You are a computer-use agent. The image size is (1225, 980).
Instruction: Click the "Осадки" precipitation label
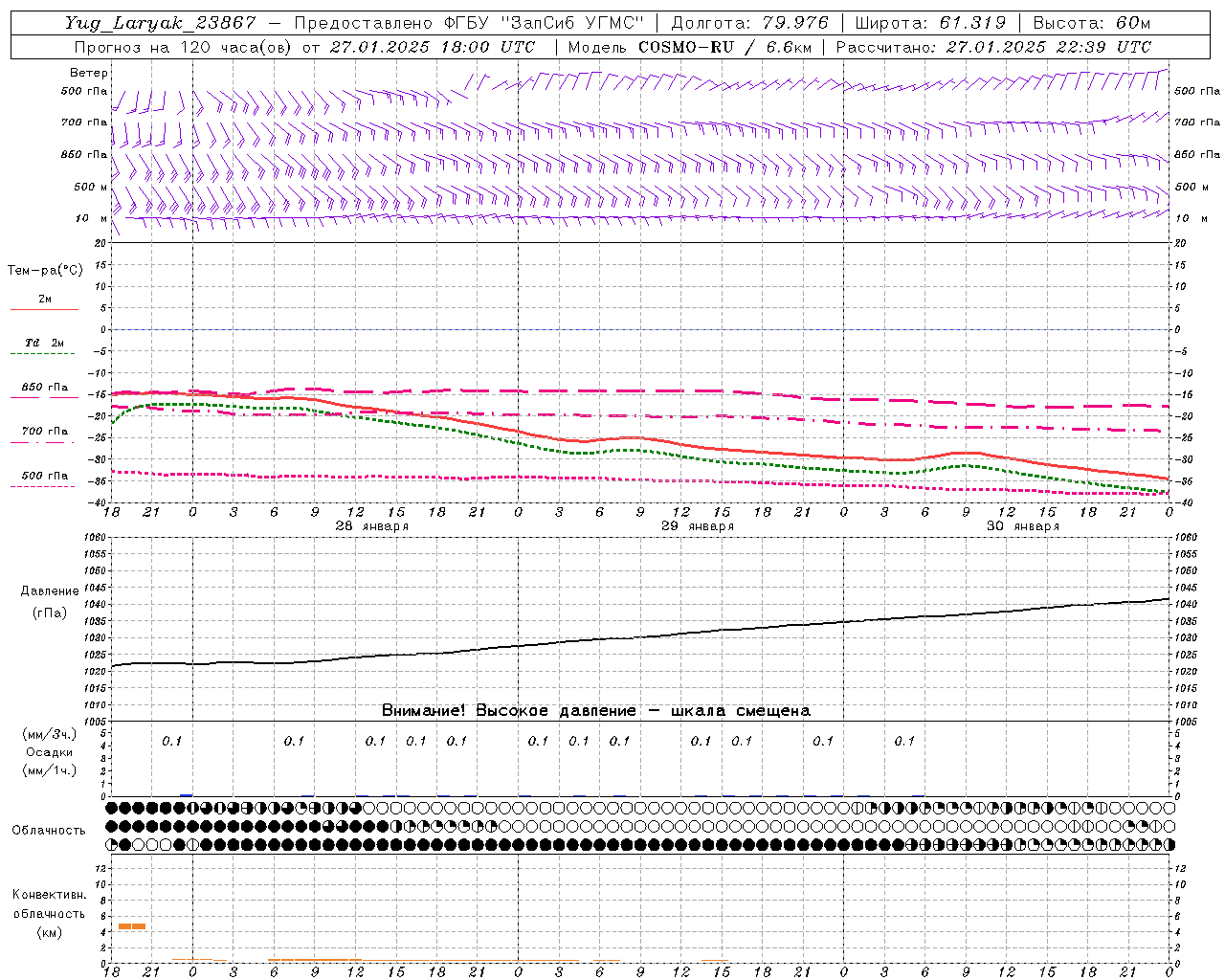[x=50, y=752]
